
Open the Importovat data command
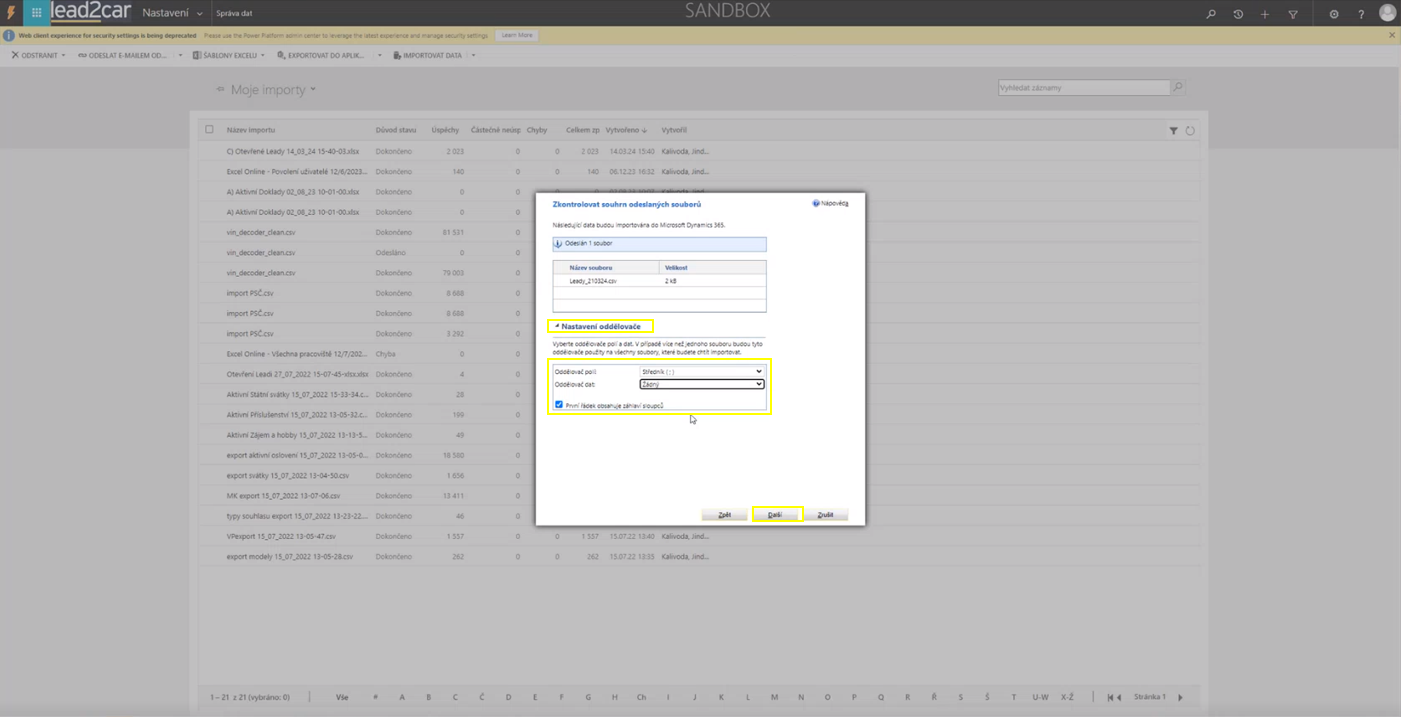(428, 56)
